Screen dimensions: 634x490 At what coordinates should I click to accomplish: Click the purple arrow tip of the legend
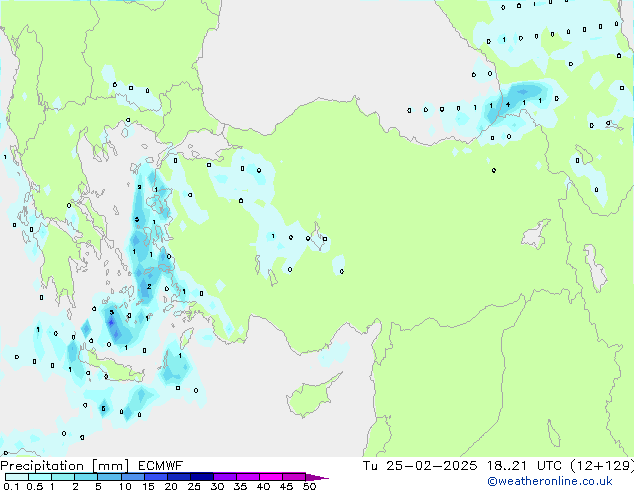(x=317, y=477)
